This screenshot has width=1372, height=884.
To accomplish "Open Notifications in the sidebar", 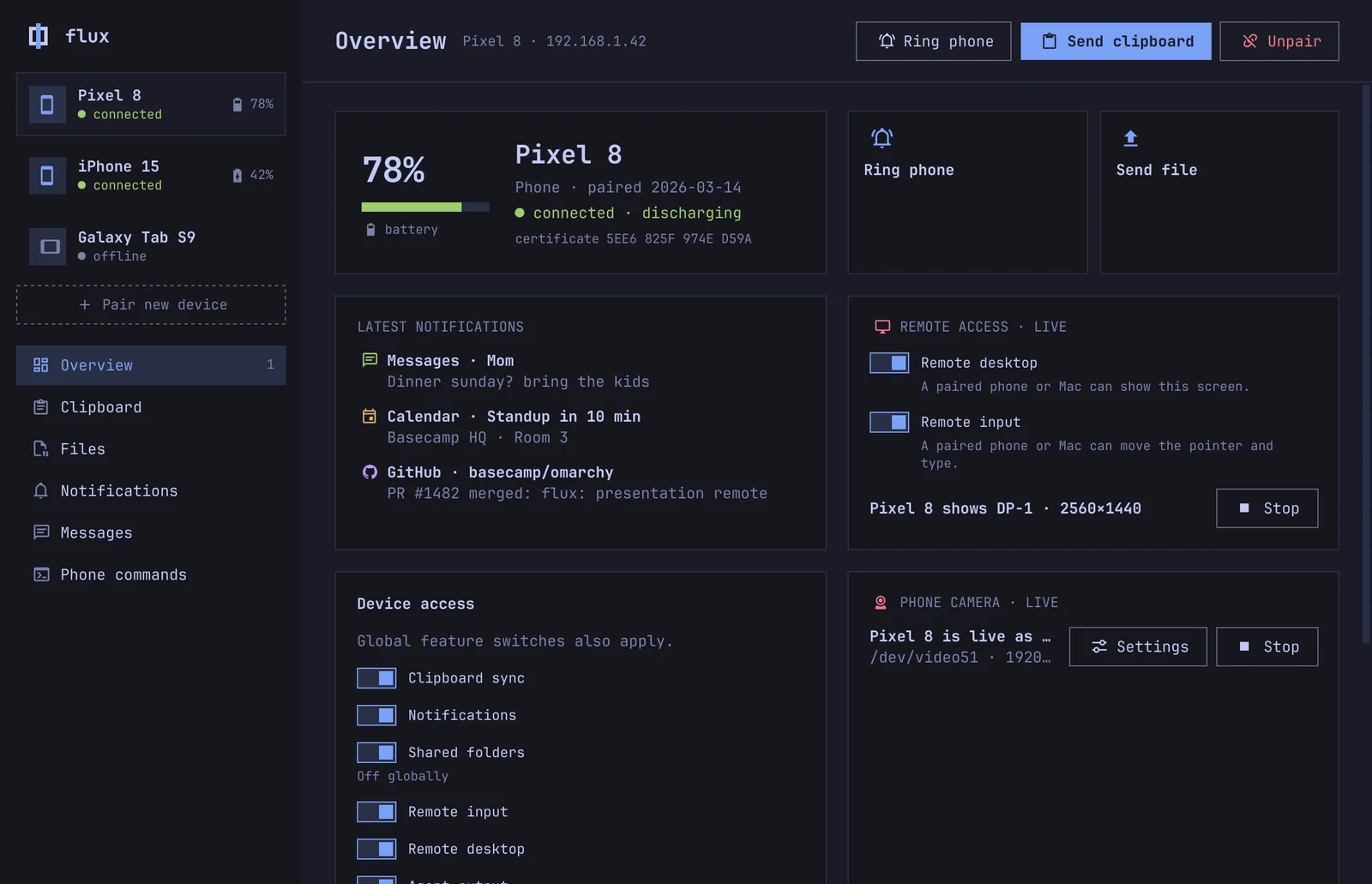I will point(151,491).
